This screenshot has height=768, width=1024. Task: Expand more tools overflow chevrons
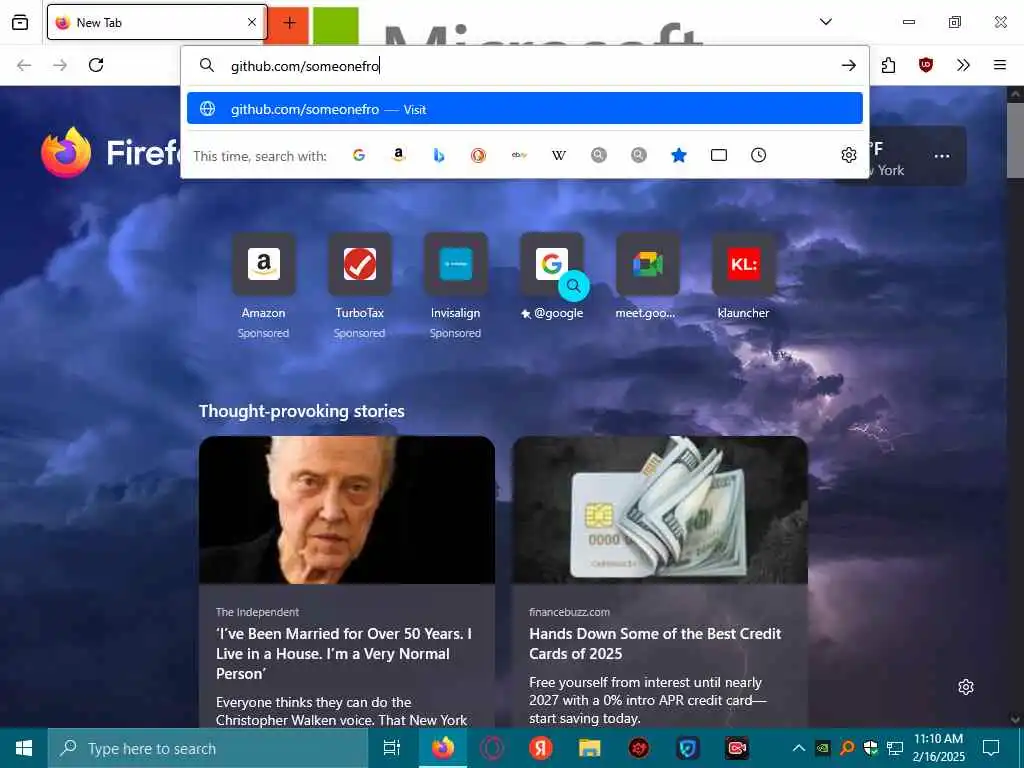pyautogui.click(x=963, y=65)
